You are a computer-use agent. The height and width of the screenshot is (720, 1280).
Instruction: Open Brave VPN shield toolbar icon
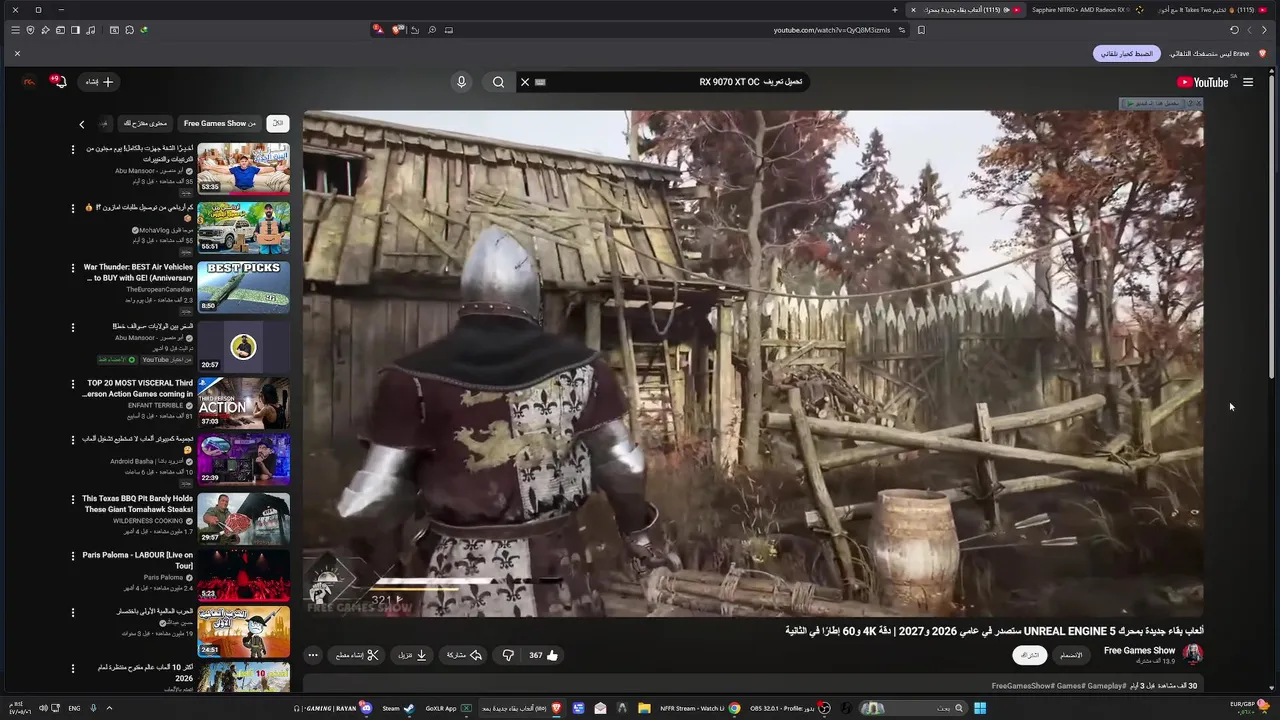(x=30, y=30)
